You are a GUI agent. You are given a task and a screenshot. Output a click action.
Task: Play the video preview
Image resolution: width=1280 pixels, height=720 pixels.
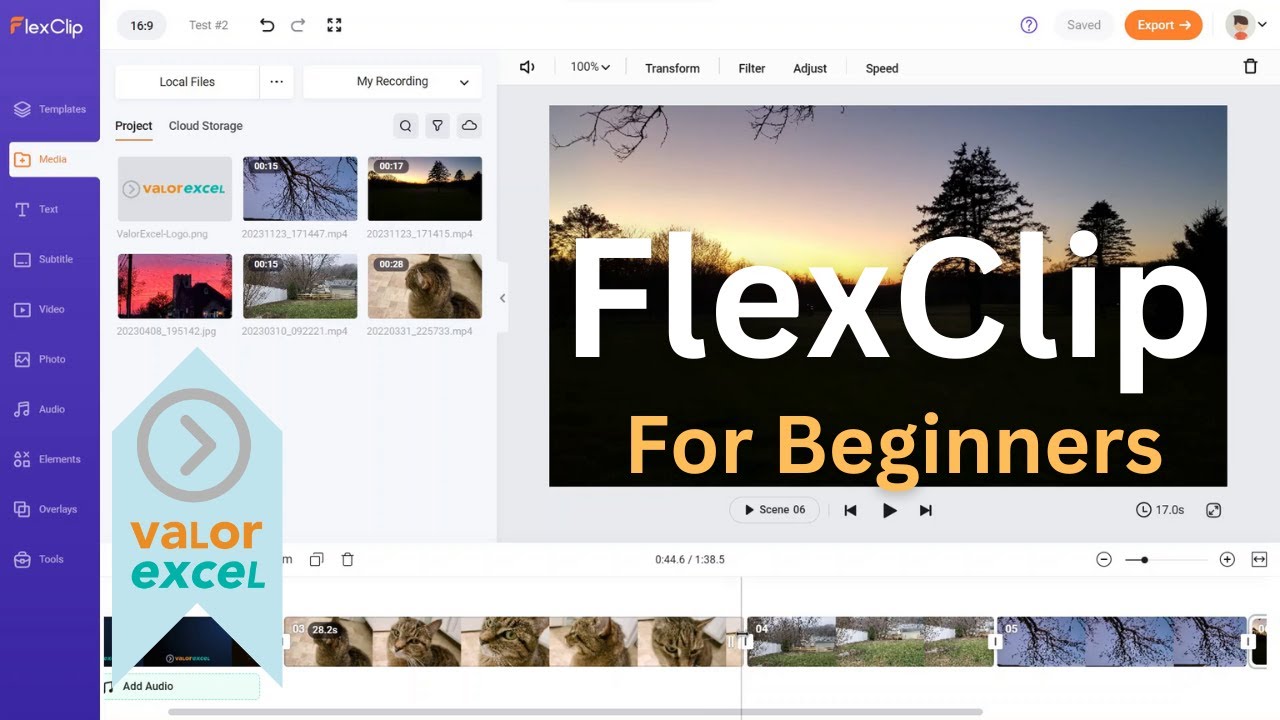click(890, 510)
